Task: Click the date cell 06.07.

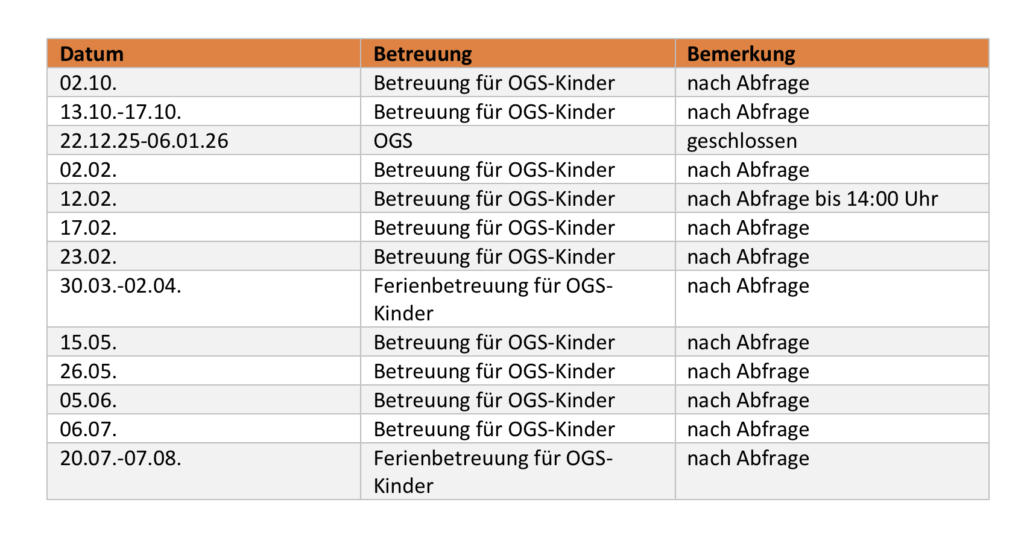Action: (88, 430)
